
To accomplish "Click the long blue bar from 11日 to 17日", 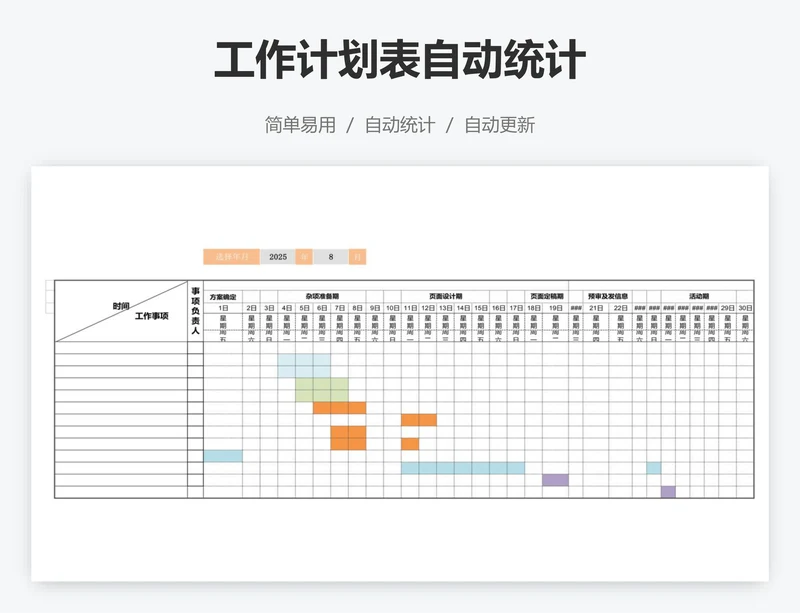I will click(463, 468).
